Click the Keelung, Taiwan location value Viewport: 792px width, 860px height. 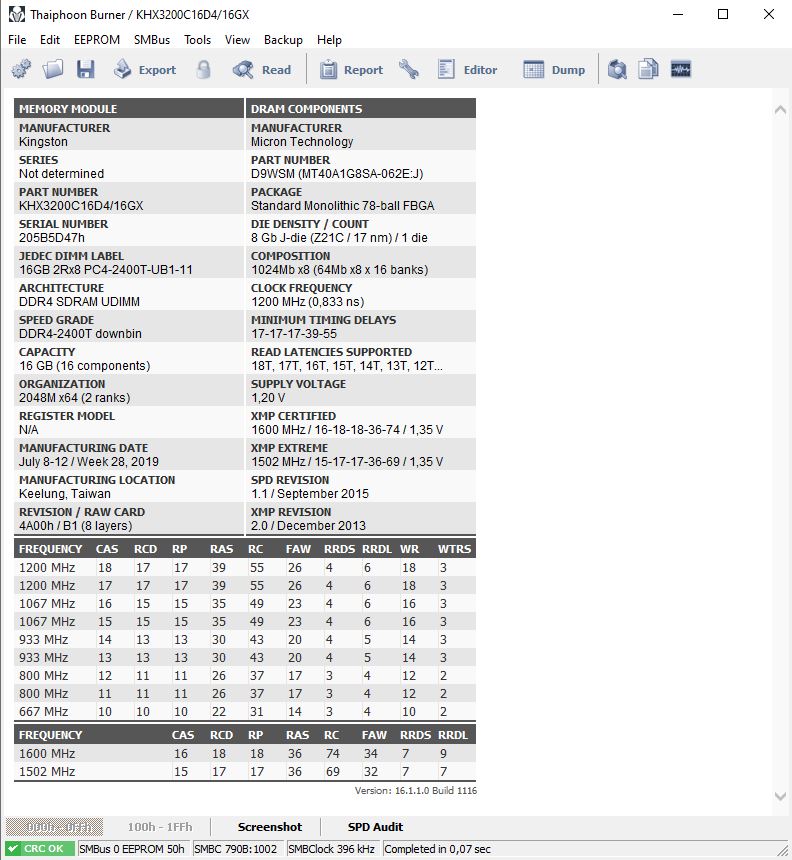click(x=65, y=494)
